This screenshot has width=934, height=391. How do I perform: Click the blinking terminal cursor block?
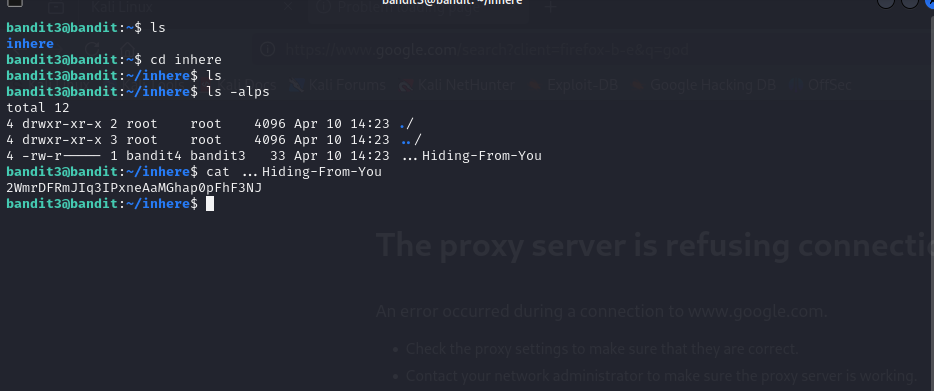[210, 204]
